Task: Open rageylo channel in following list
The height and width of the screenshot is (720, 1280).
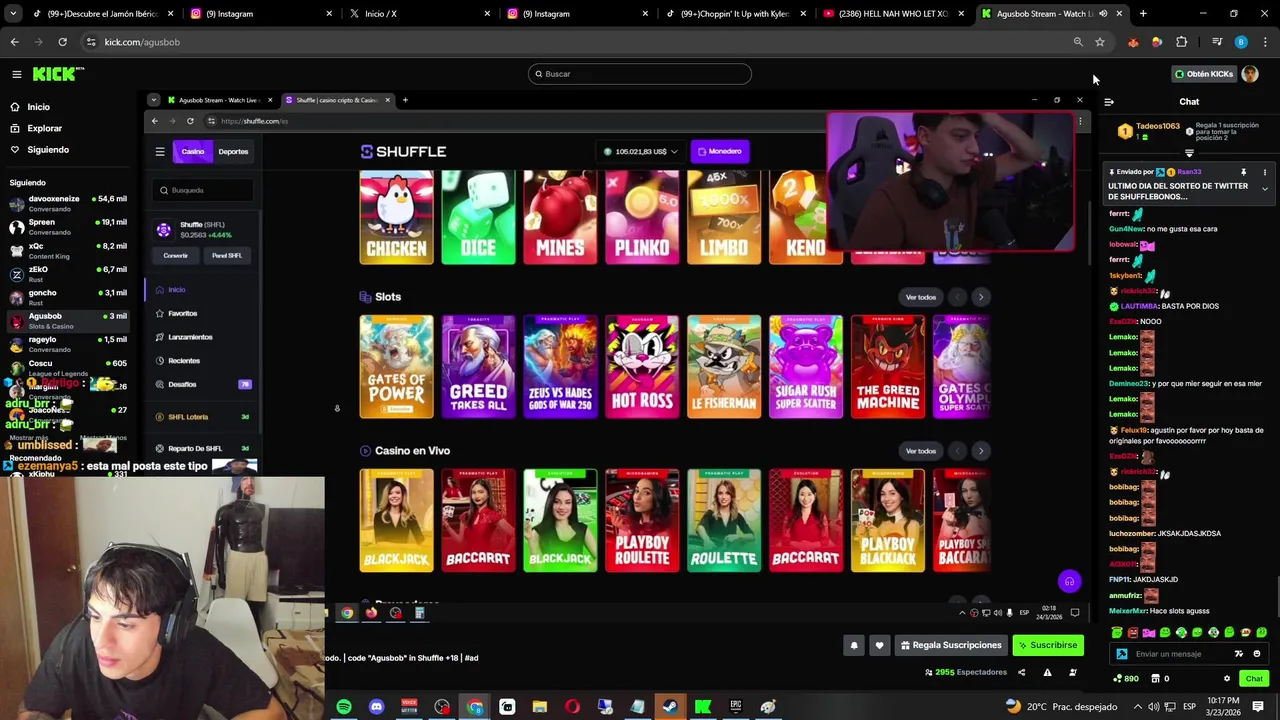Action: 66,344
